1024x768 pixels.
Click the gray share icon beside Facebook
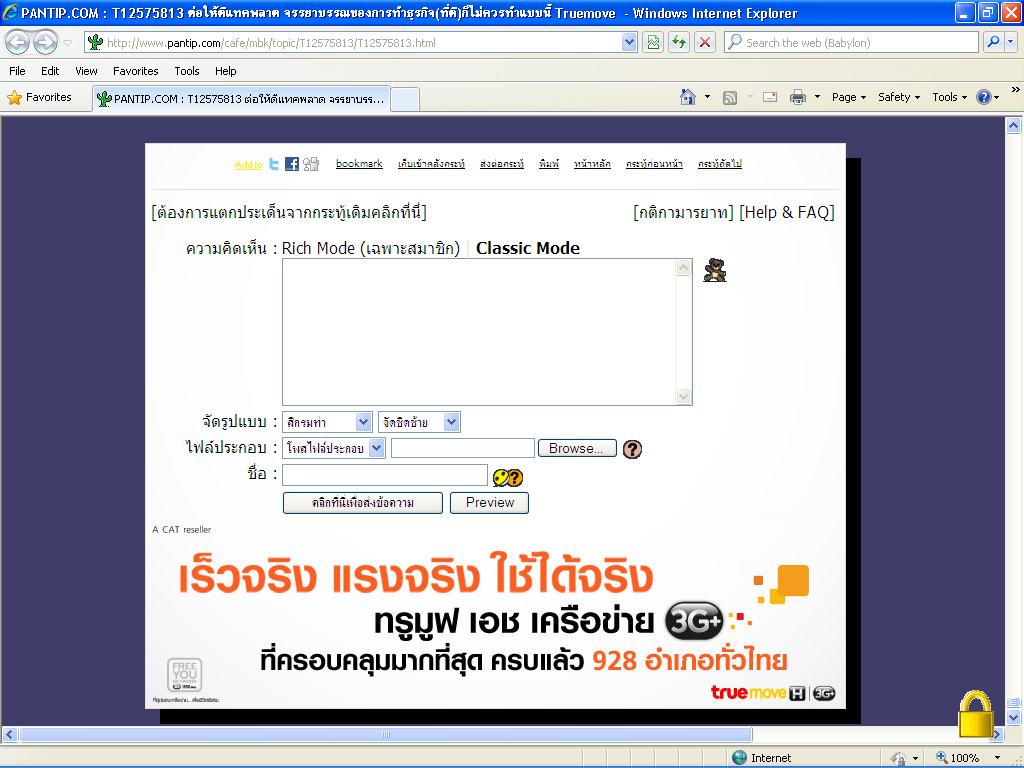click(311, 164)
